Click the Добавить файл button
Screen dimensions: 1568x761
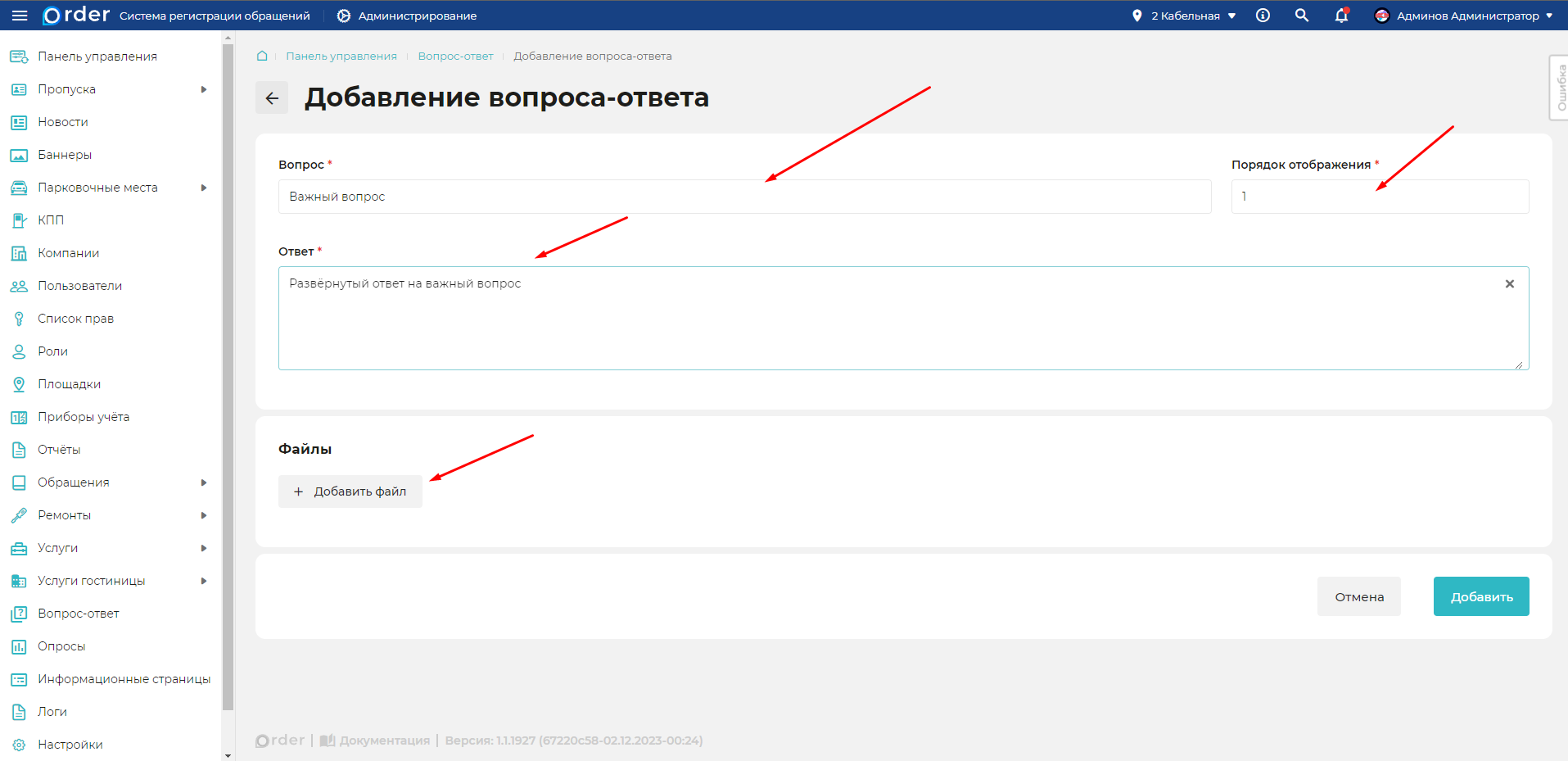tap(350, 491)
